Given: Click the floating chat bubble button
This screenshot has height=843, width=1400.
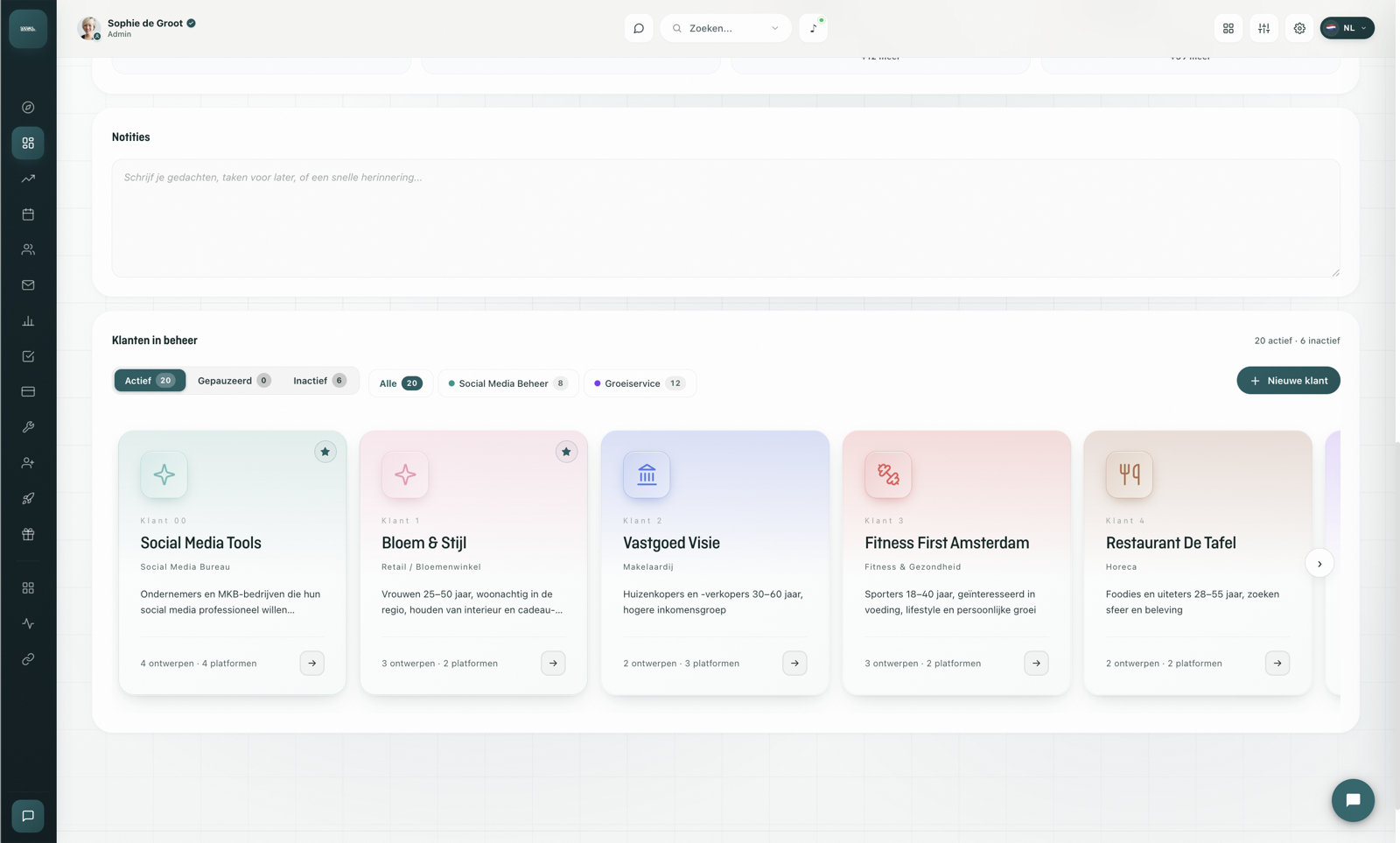Looking at the screenshot, I should [1353, 800].
